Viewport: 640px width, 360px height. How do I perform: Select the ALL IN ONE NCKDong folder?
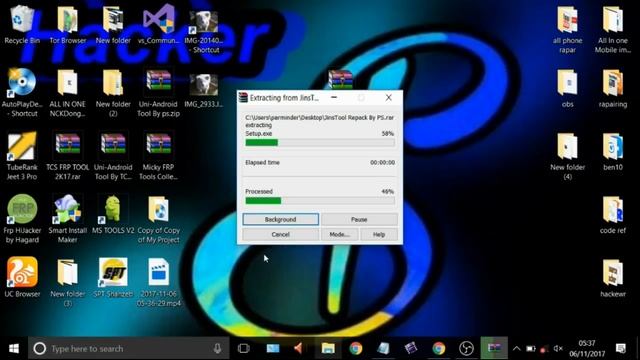[x=68, y=92]
